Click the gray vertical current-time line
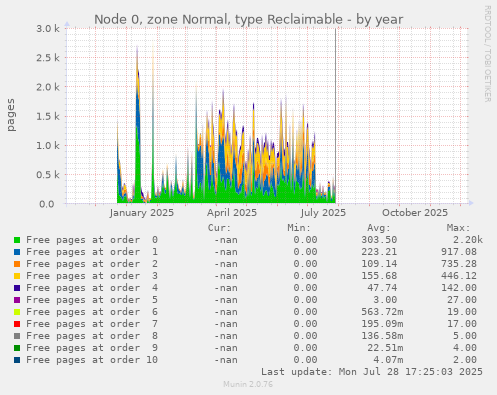 click(x=336, y=116)
